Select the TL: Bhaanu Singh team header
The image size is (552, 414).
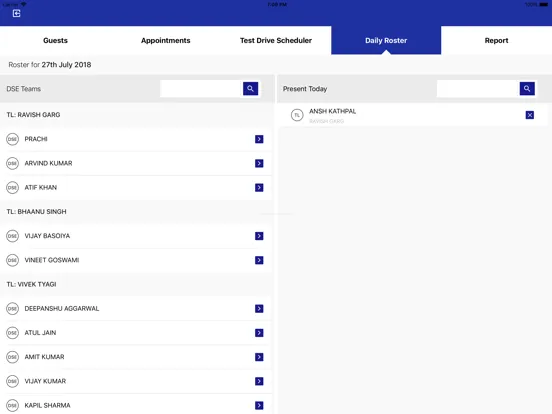tap(136, 212)
